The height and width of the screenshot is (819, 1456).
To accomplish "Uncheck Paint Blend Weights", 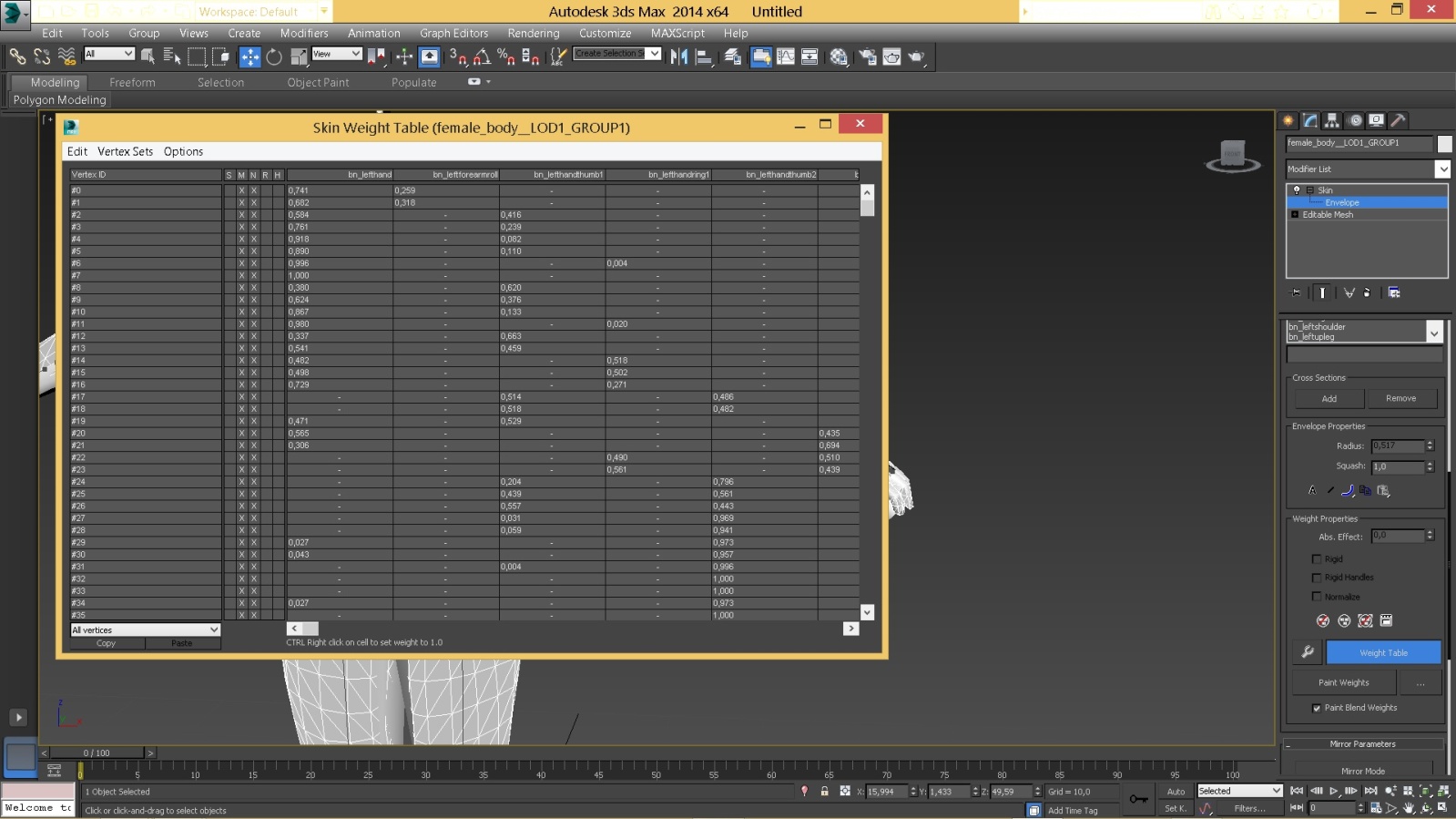I will (1317, 708).
